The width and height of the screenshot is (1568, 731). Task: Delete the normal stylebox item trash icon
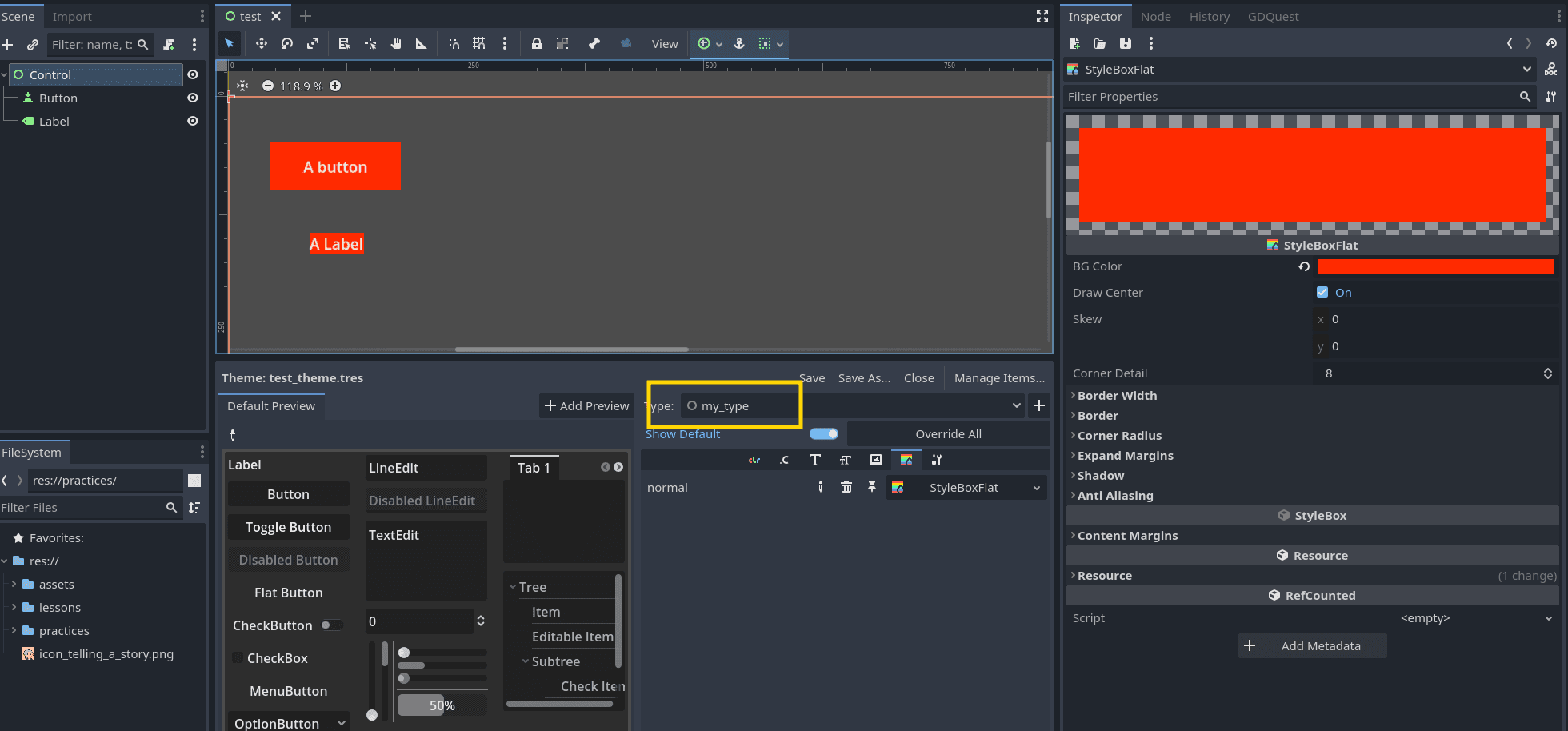click(846, 487)
